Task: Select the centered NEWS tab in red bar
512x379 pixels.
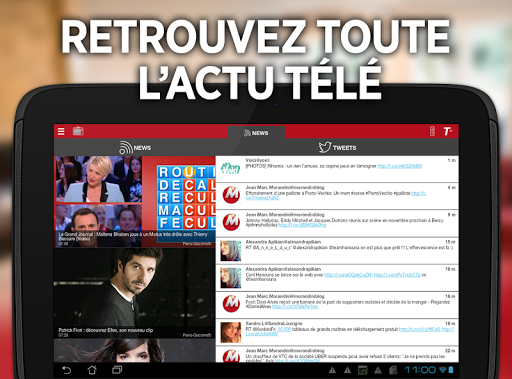Action: point(256,133)
